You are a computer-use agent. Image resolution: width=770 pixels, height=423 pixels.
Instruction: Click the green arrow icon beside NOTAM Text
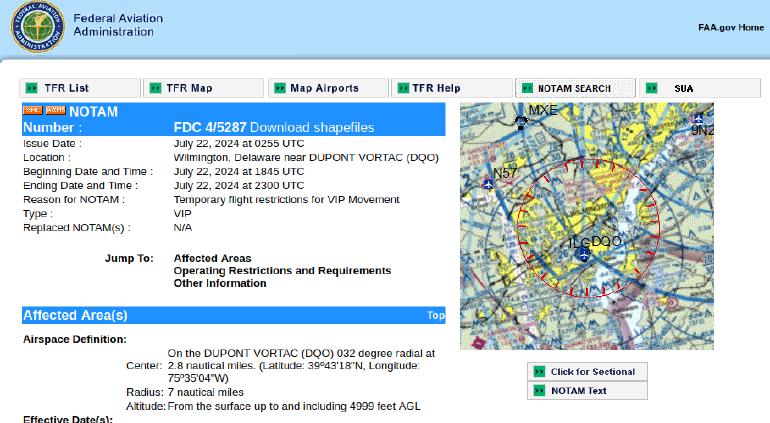[539, 391]
